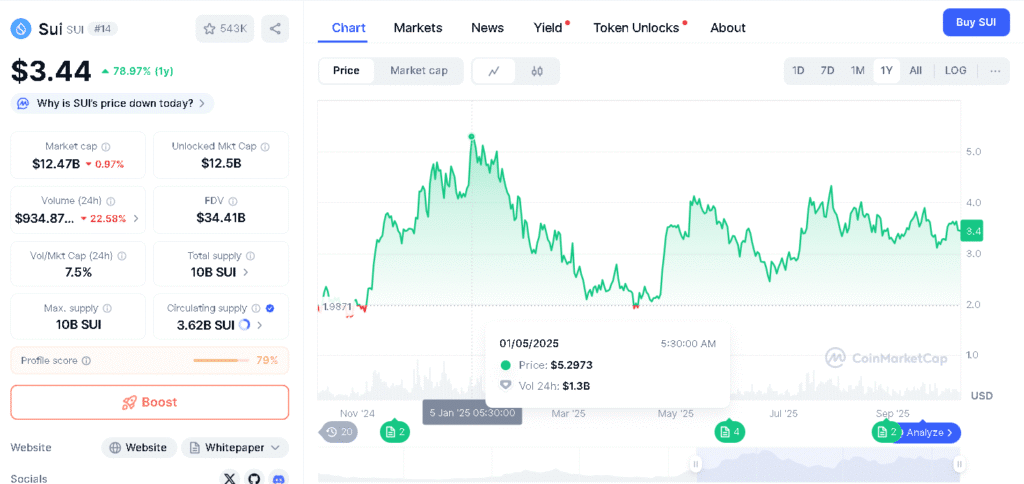Click the Circulating supply info icon

256,308
